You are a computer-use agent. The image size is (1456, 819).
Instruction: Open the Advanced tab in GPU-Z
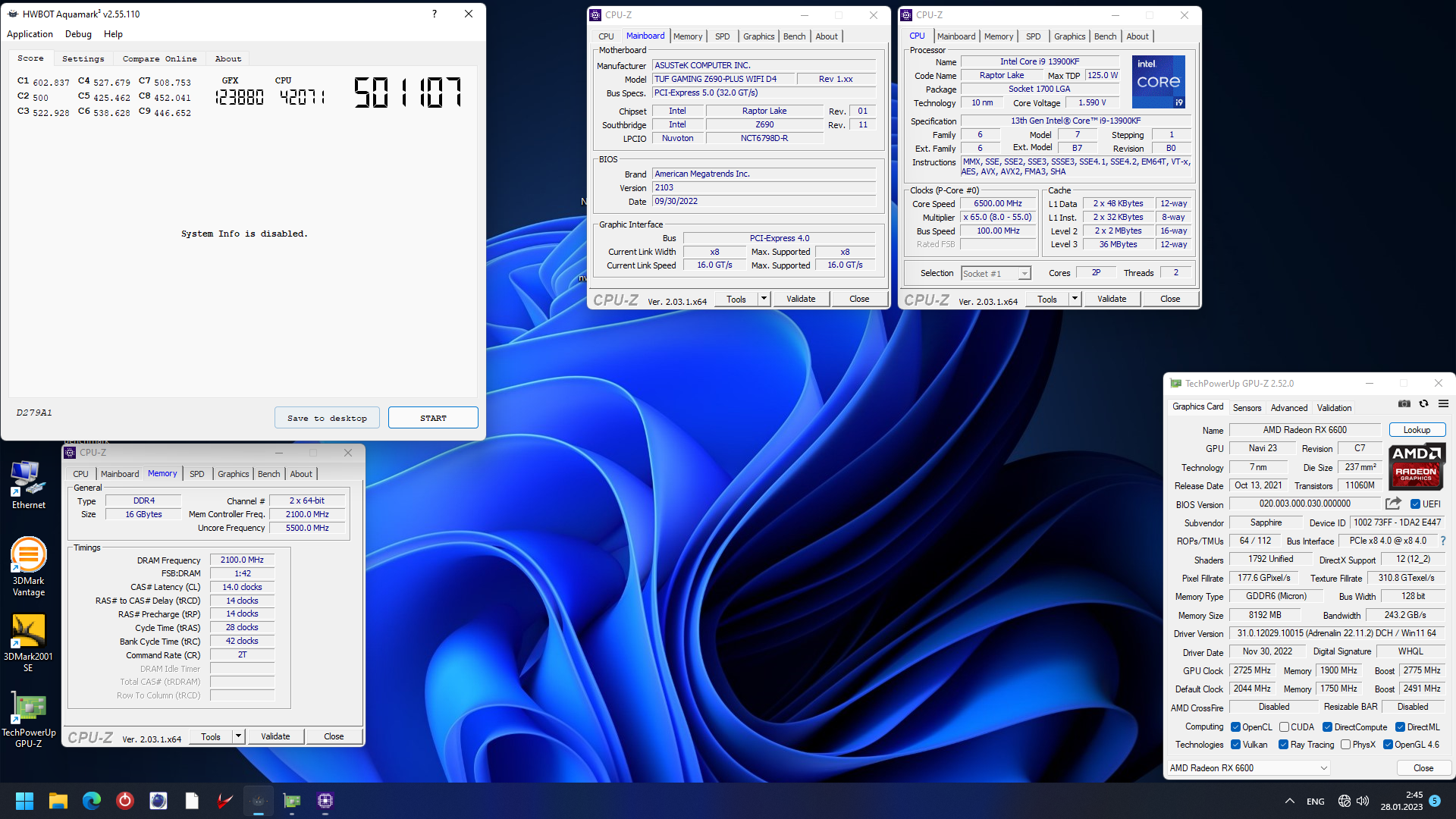click(x=1288, y=408)
